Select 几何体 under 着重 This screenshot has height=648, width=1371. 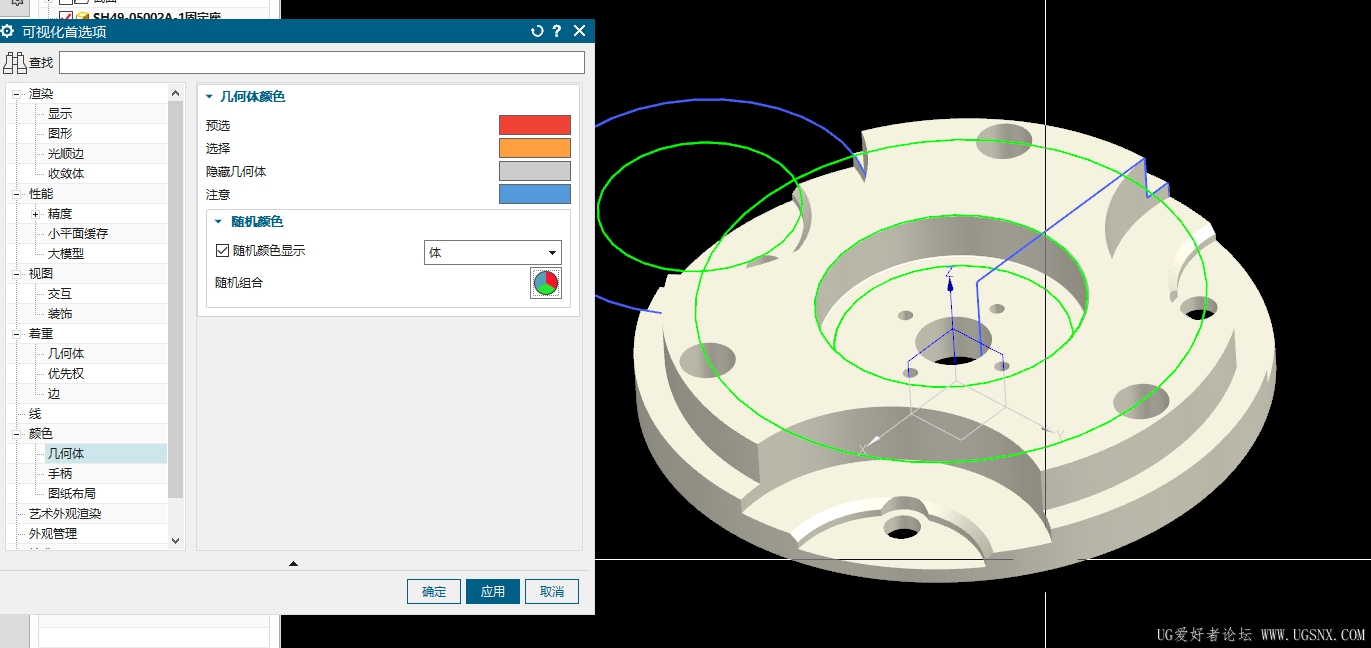[66, 354]
